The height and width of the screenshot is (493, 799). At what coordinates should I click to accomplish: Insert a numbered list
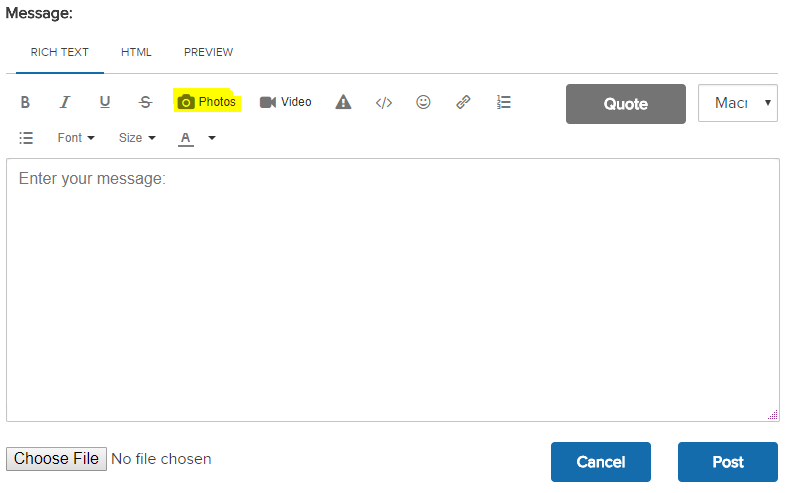[x=504, y=102]
